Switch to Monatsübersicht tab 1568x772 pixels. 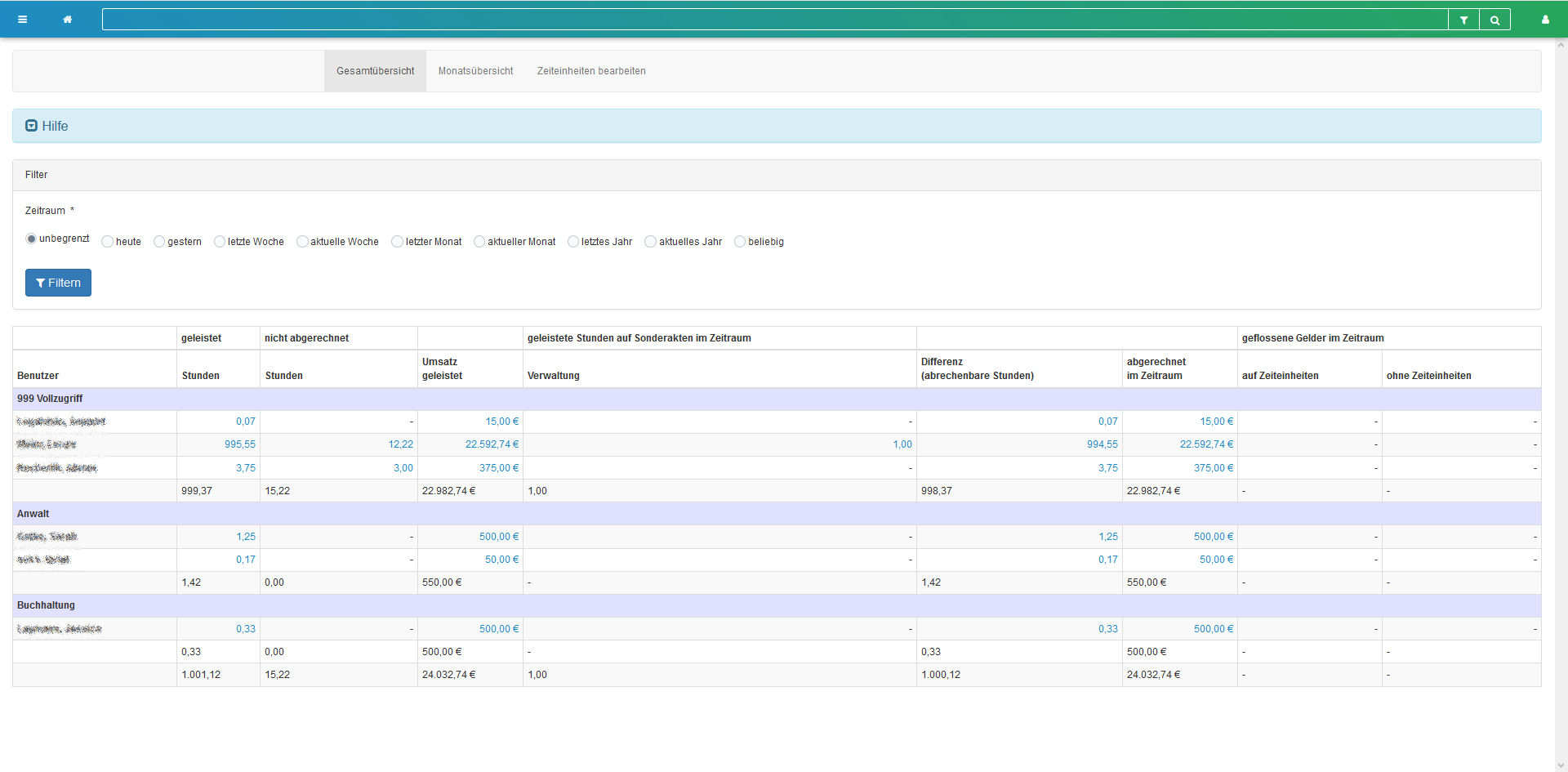pyautogui.click(x=475, y=71)
